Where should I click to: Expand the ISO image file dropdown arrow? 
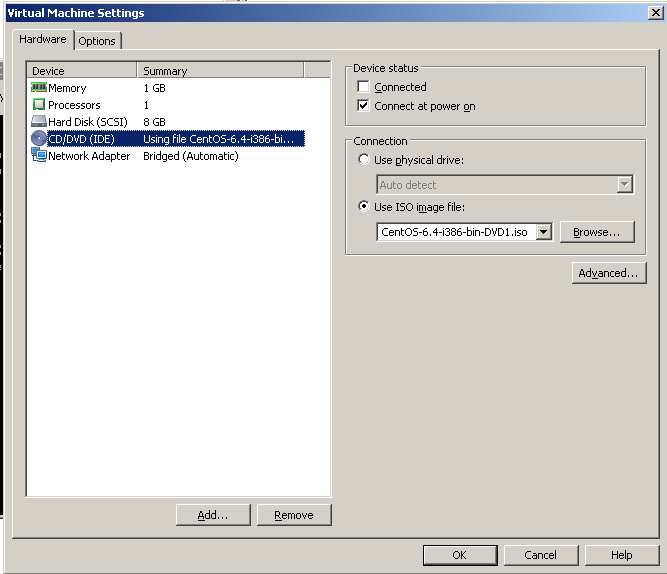click(544, 232)
